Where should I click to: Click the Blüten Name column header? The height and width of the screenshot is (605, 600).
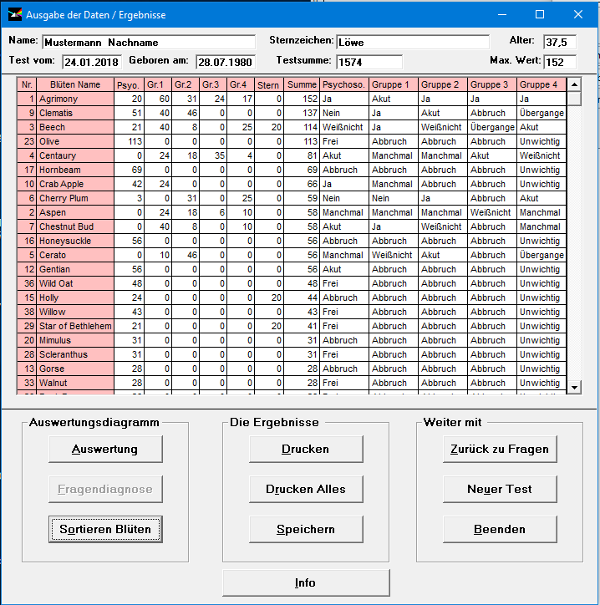pos(76,85)
